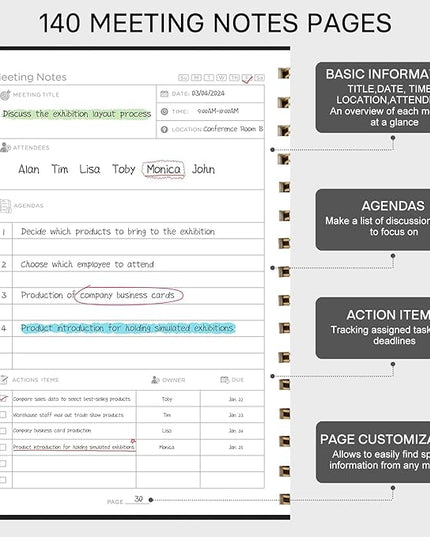Click the blue highlighted agenda item 4
This screenshot has width=430, height=537.
[128, 328]
